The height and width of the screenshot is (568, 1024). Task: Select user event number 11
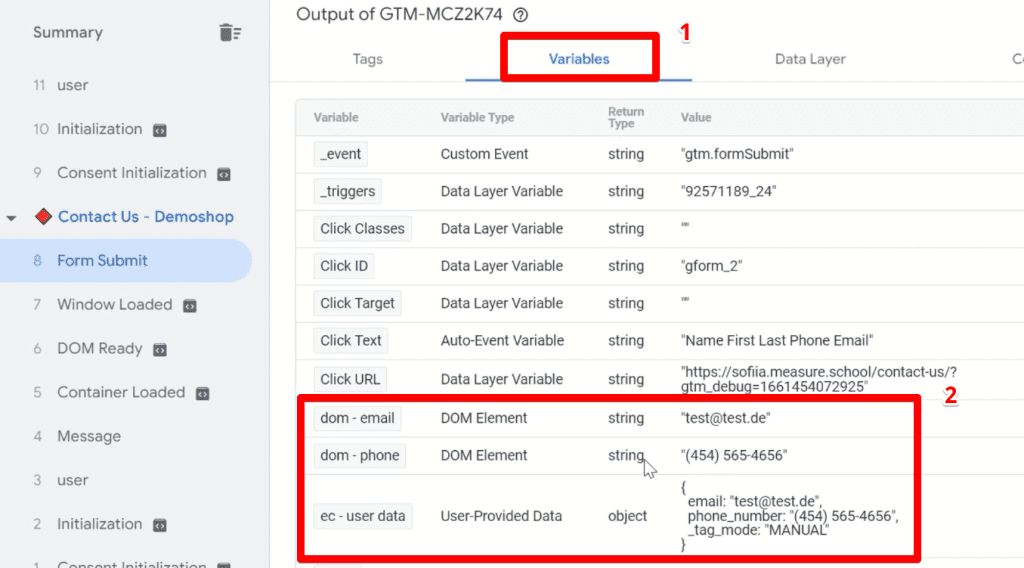(72, 86)
